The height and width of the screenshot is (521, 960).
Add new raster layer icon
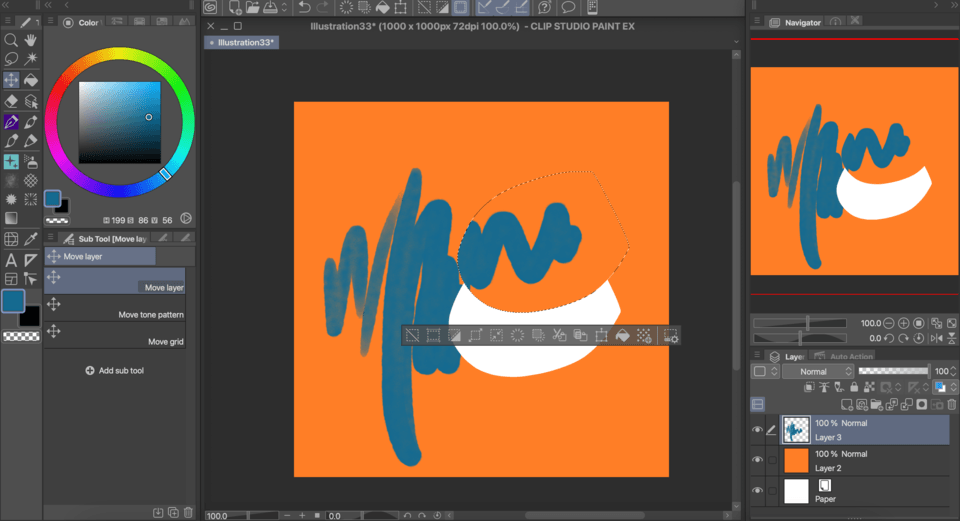[847, 404]
